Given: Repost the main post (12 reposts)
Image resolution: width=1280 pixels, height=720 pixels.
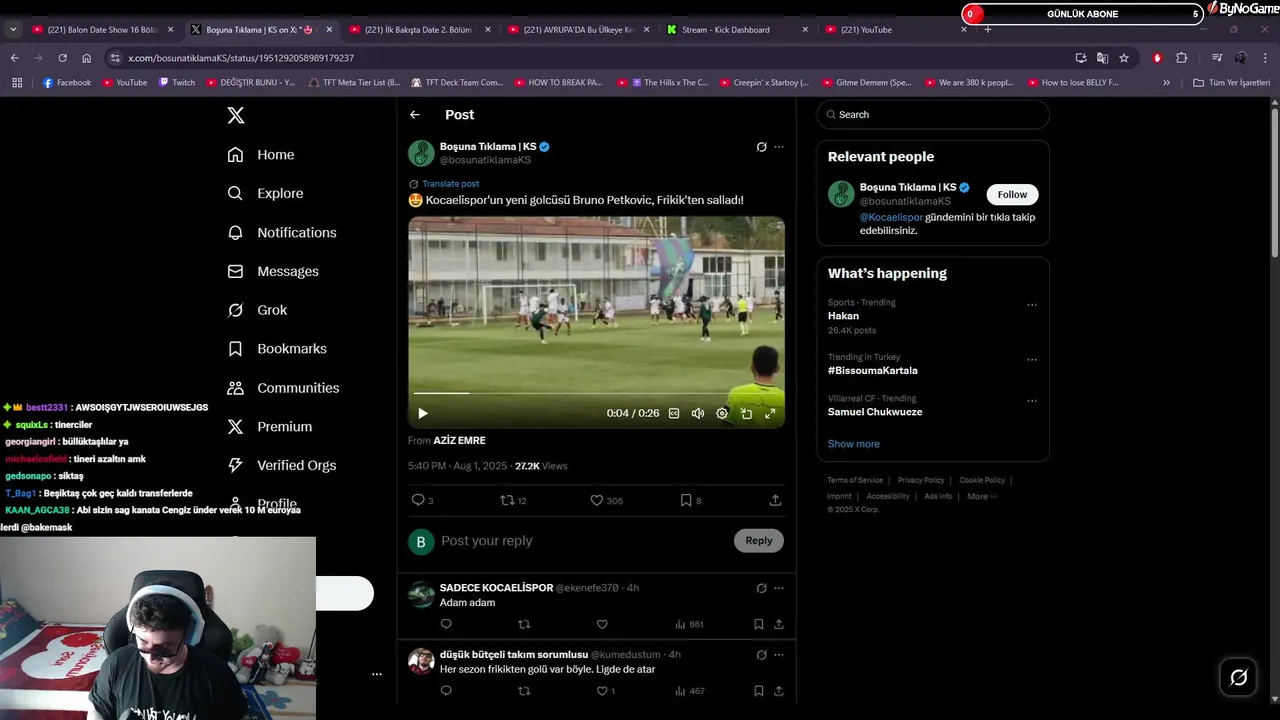Looking at the screenshot, I should coord(513,500).
